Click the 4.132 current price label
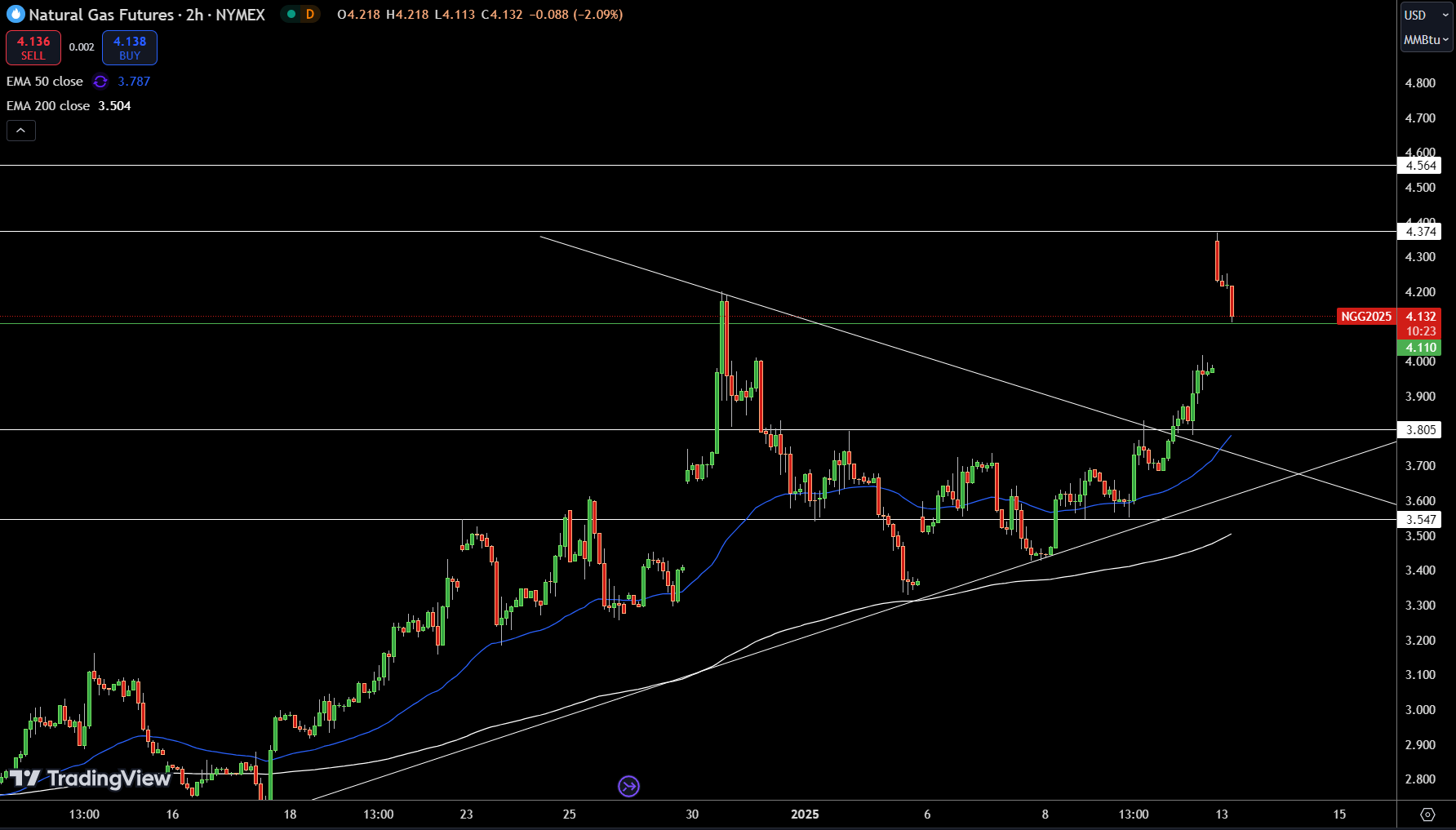Viewport: 1456px width, 830px height. pyautogui.click(x=1419, y=317)
